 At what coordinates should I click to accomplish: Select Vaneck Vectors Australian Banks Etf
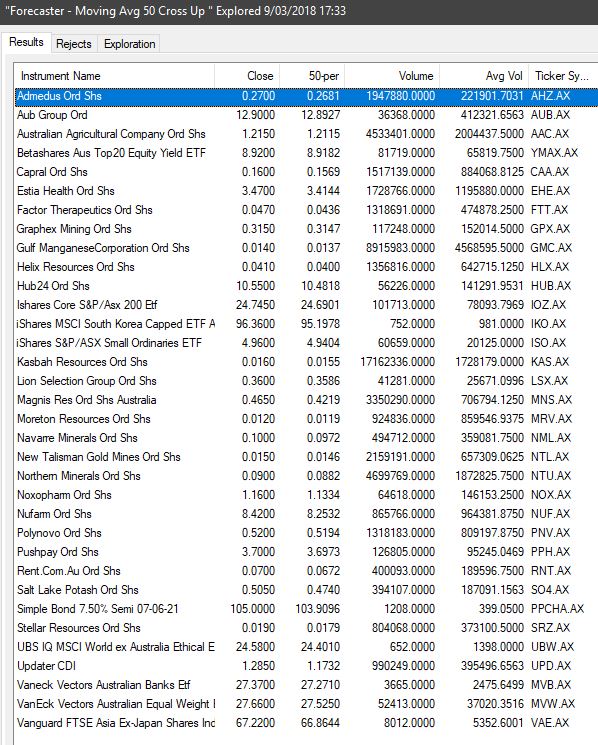click(306, 685)
